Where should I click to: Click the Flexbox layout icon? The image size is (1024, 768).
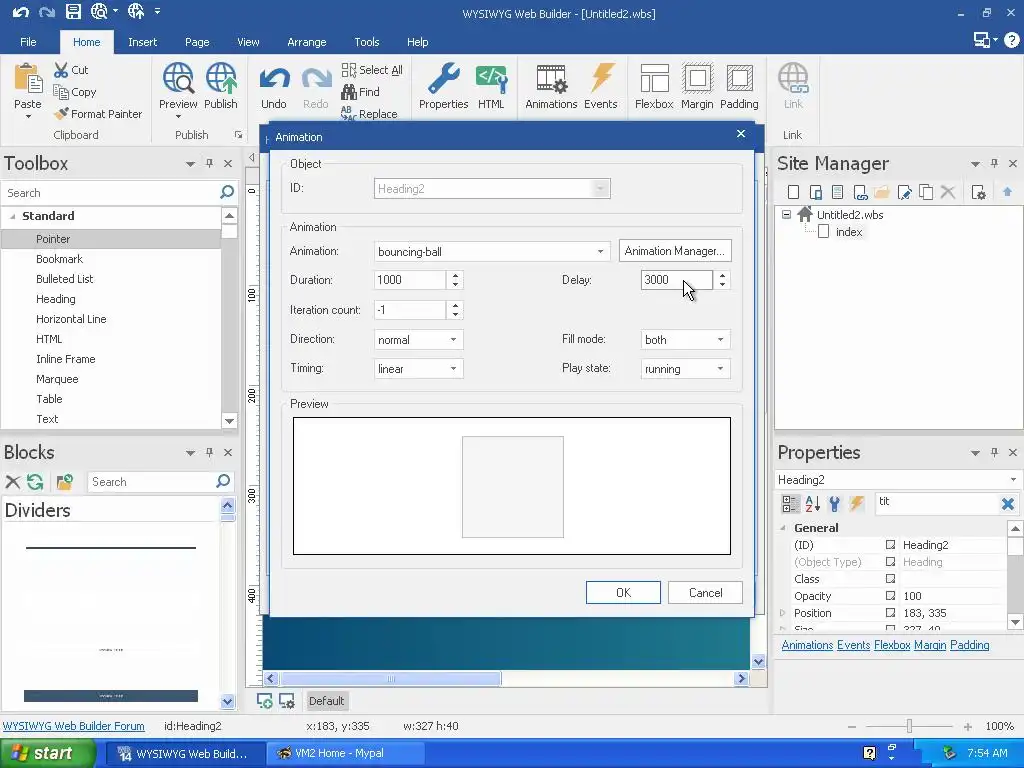(x=654, y=78)
